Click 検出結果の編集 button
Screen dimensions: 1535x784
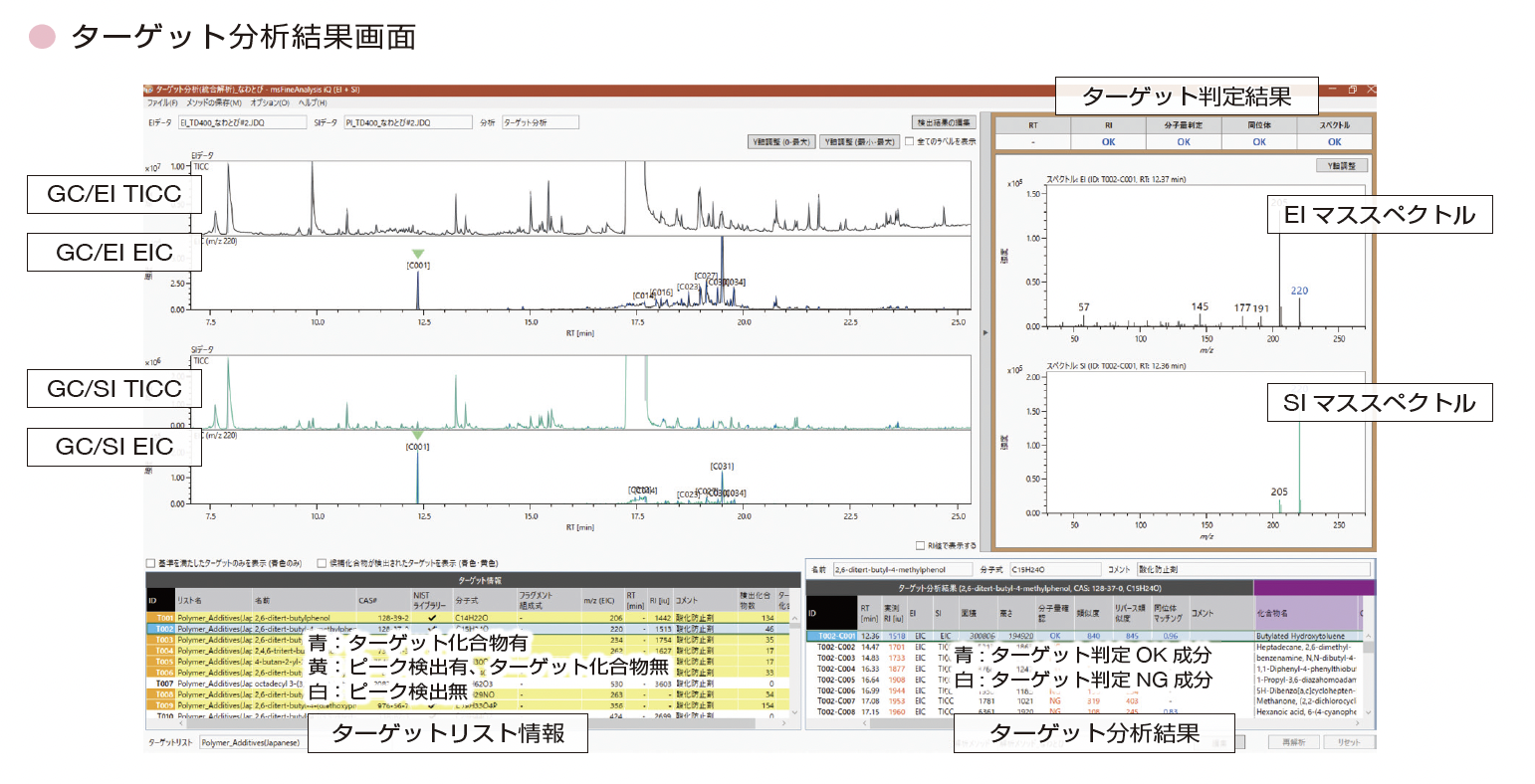point(944,122)
